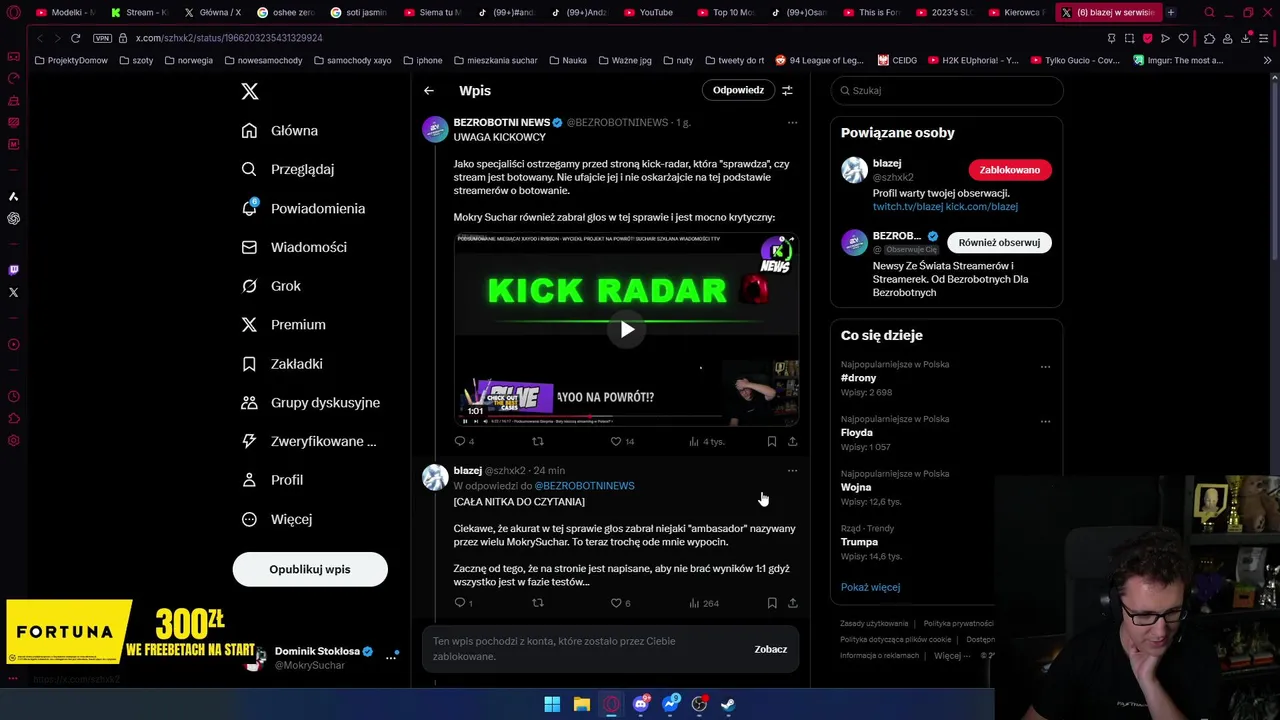Open Profil page
Viewport: 1280px width, 720px height.
[273, 480]
